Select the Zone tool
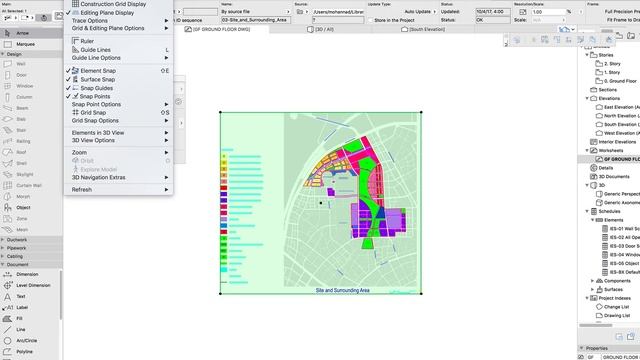Image resolution: width=640 pixels, height=360 pixels. [x=31, y=219]
